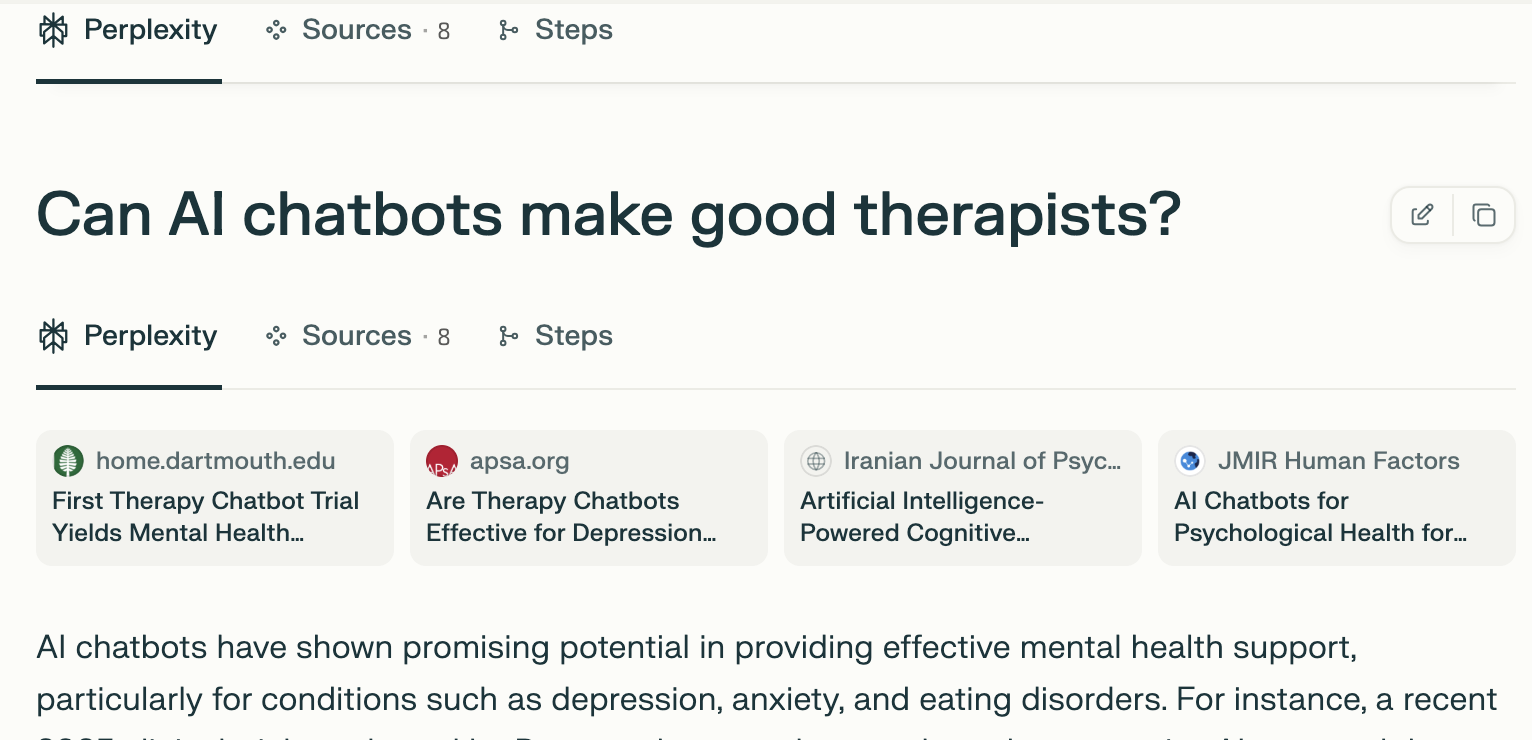This screenshot has width=1532, height=740.
Task: Open "AI Chatbots for Psychological Health" card
Action: click(1337, 516)
